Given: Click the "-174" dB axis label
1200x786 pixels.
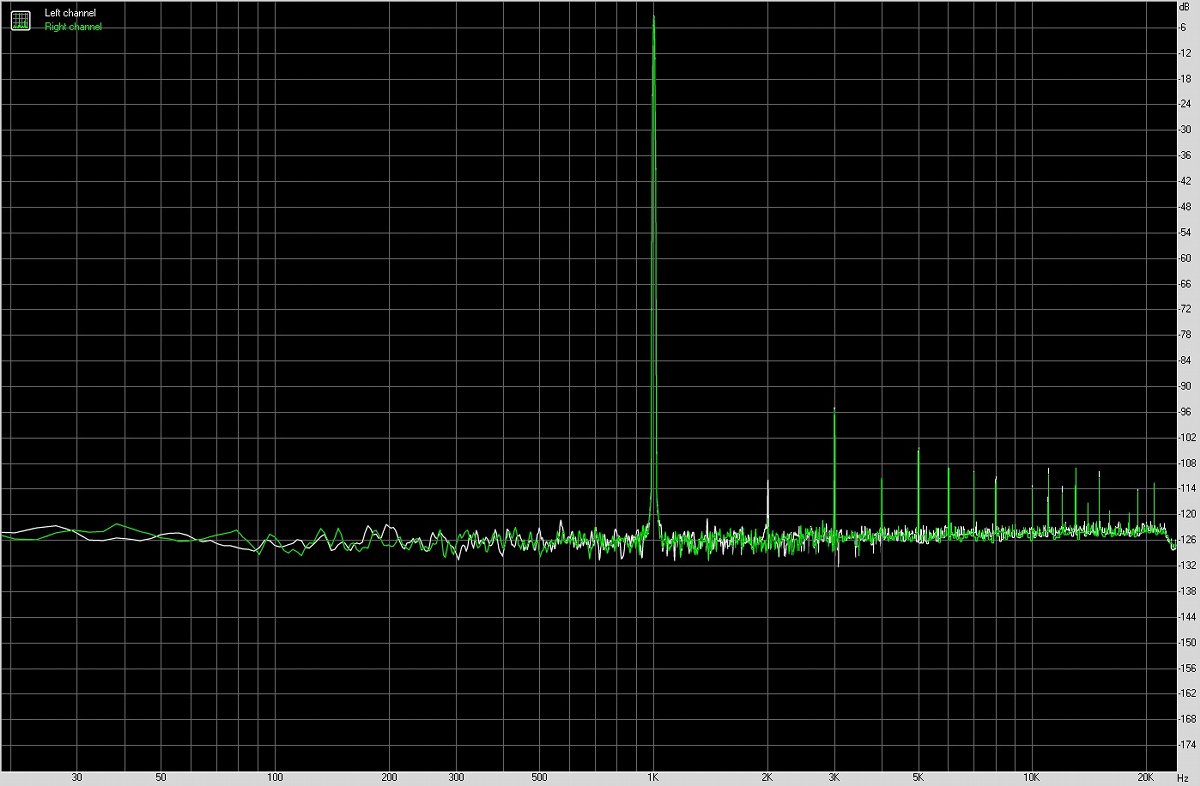Looking at the screenshot, I should (1187, 745).
